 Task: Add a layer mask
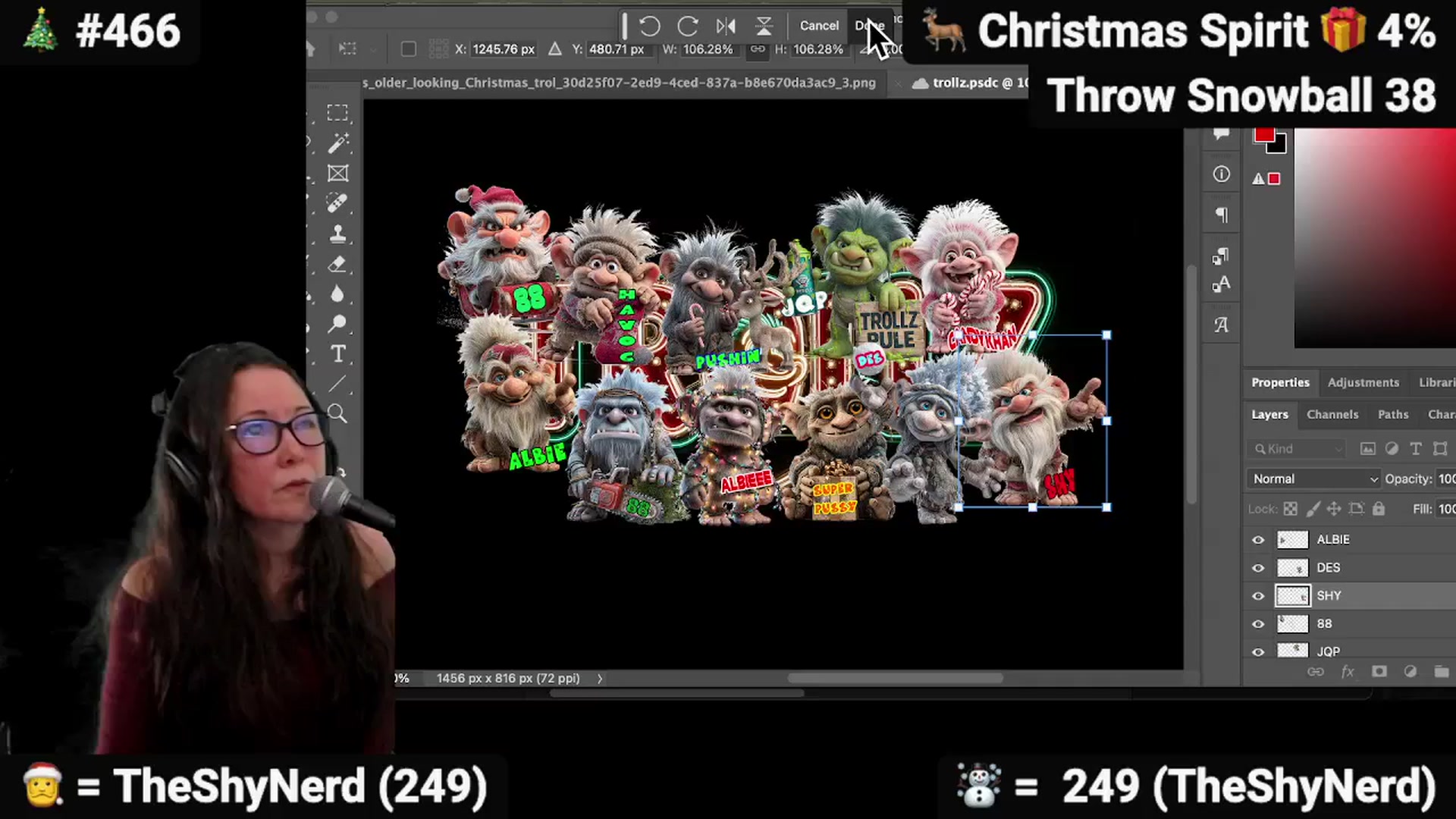[1379, 672]
